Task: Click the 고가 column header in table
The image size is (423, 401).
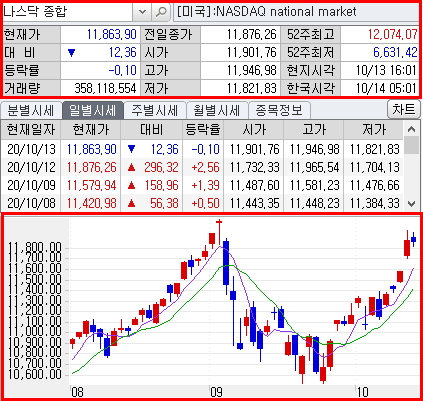Action: (314, 129)
